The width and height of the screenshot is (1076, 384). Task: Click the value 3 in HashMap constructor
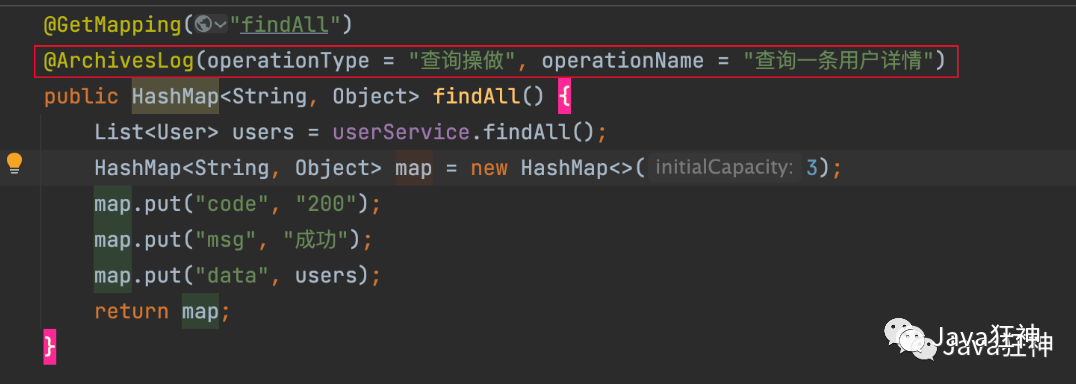tap(812, 167)
